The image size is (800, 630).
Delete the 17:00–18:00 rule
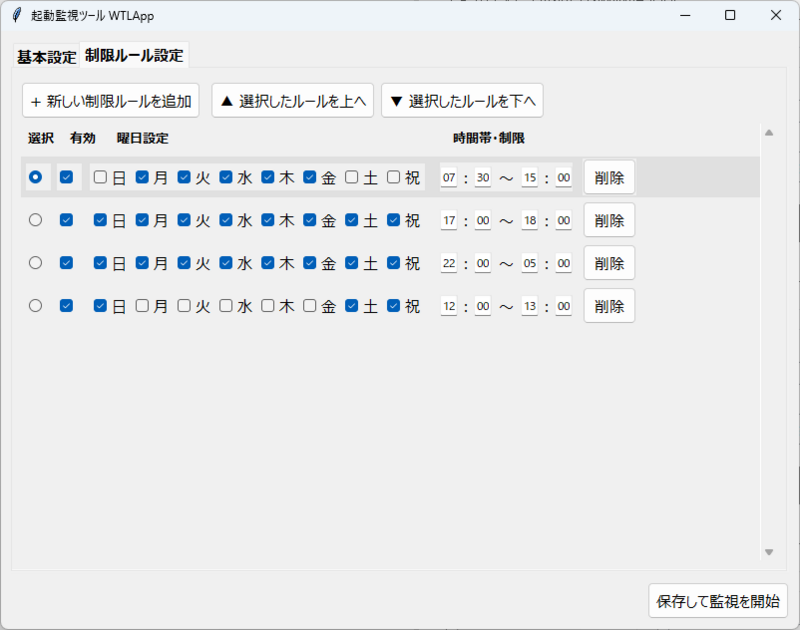coord(609,221)
